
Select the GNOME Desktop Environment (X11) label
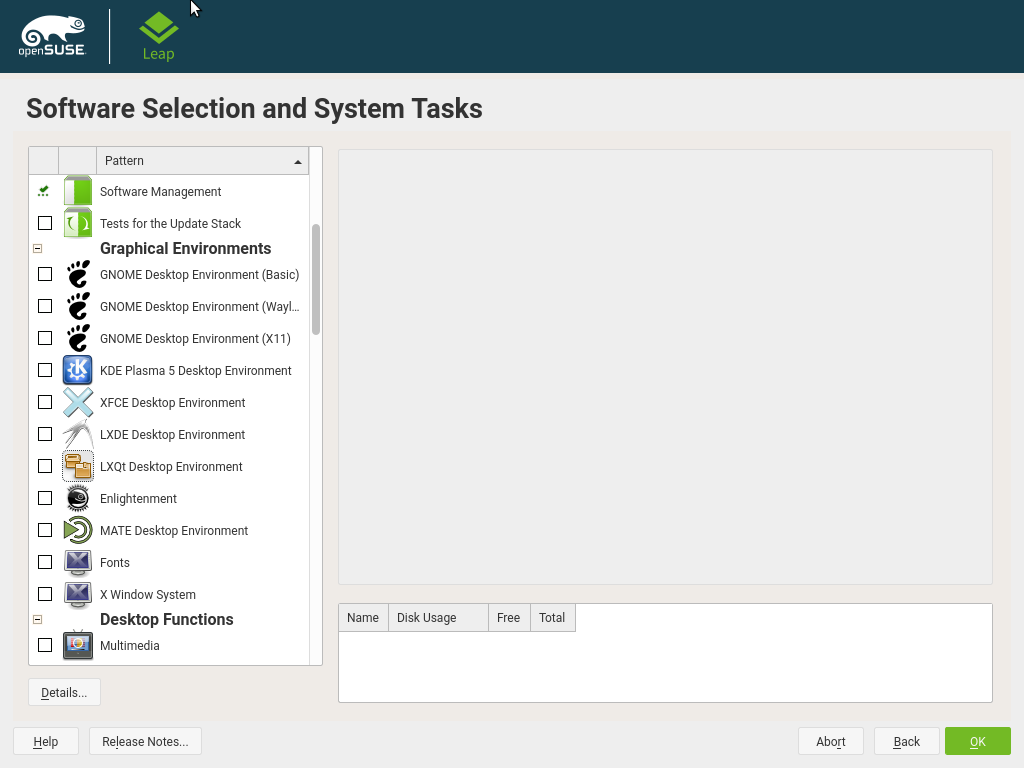click(195, 338)
